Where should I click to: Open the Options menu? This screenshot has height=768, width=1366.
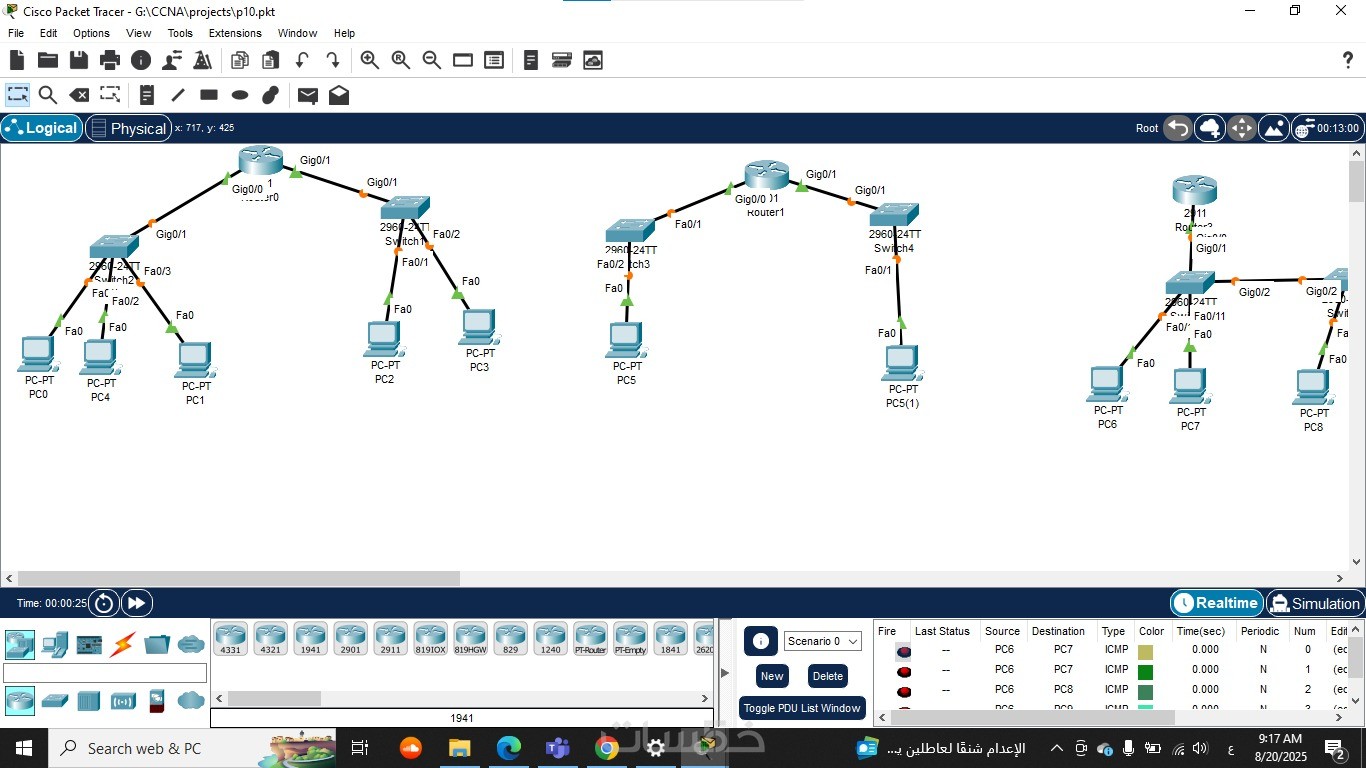click(91, 33)
